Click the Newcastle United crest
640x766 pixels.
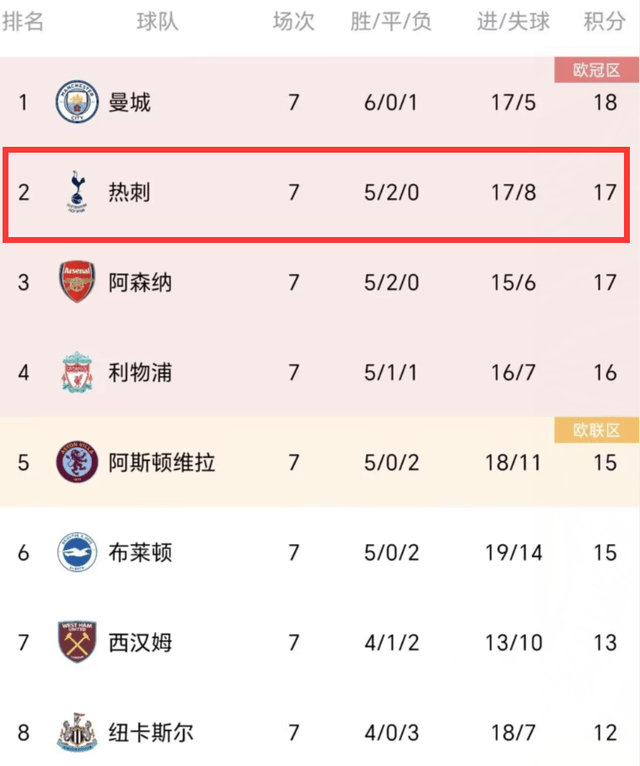77,732
